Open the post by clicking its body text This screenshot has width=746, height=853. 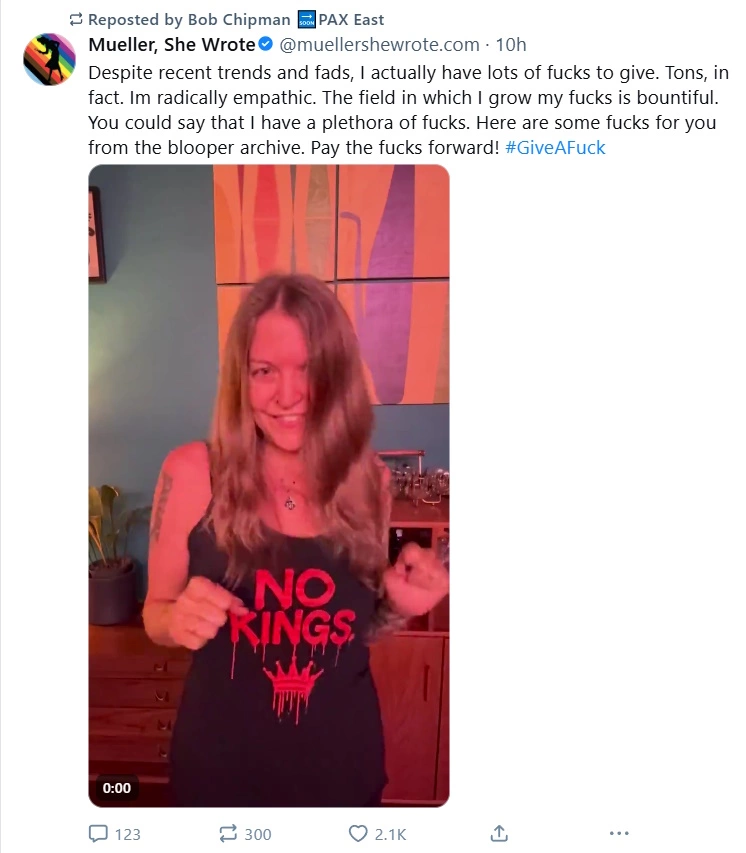point(408,110)
